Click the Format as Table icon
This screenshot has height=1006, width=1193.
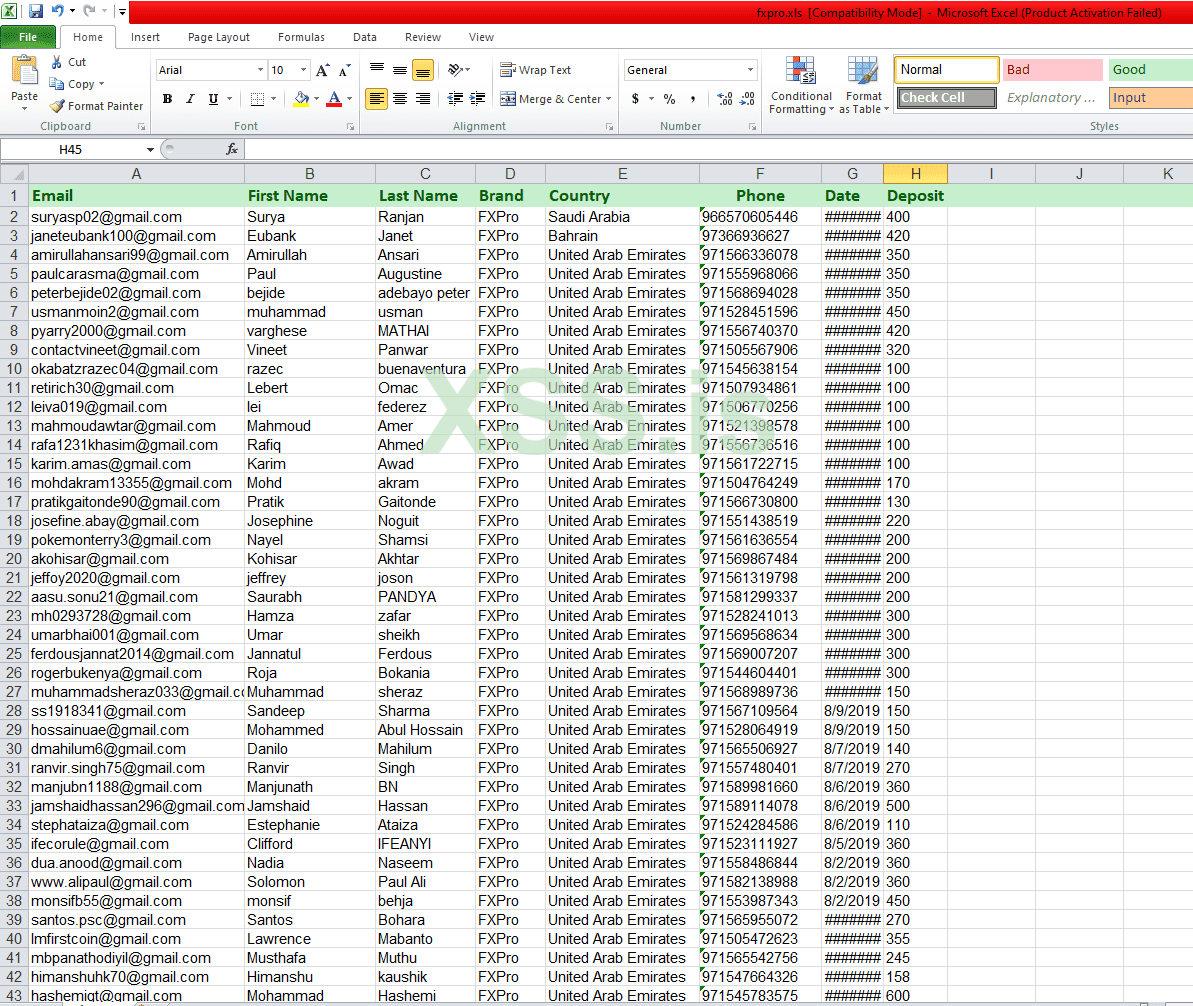click(863, 86)
